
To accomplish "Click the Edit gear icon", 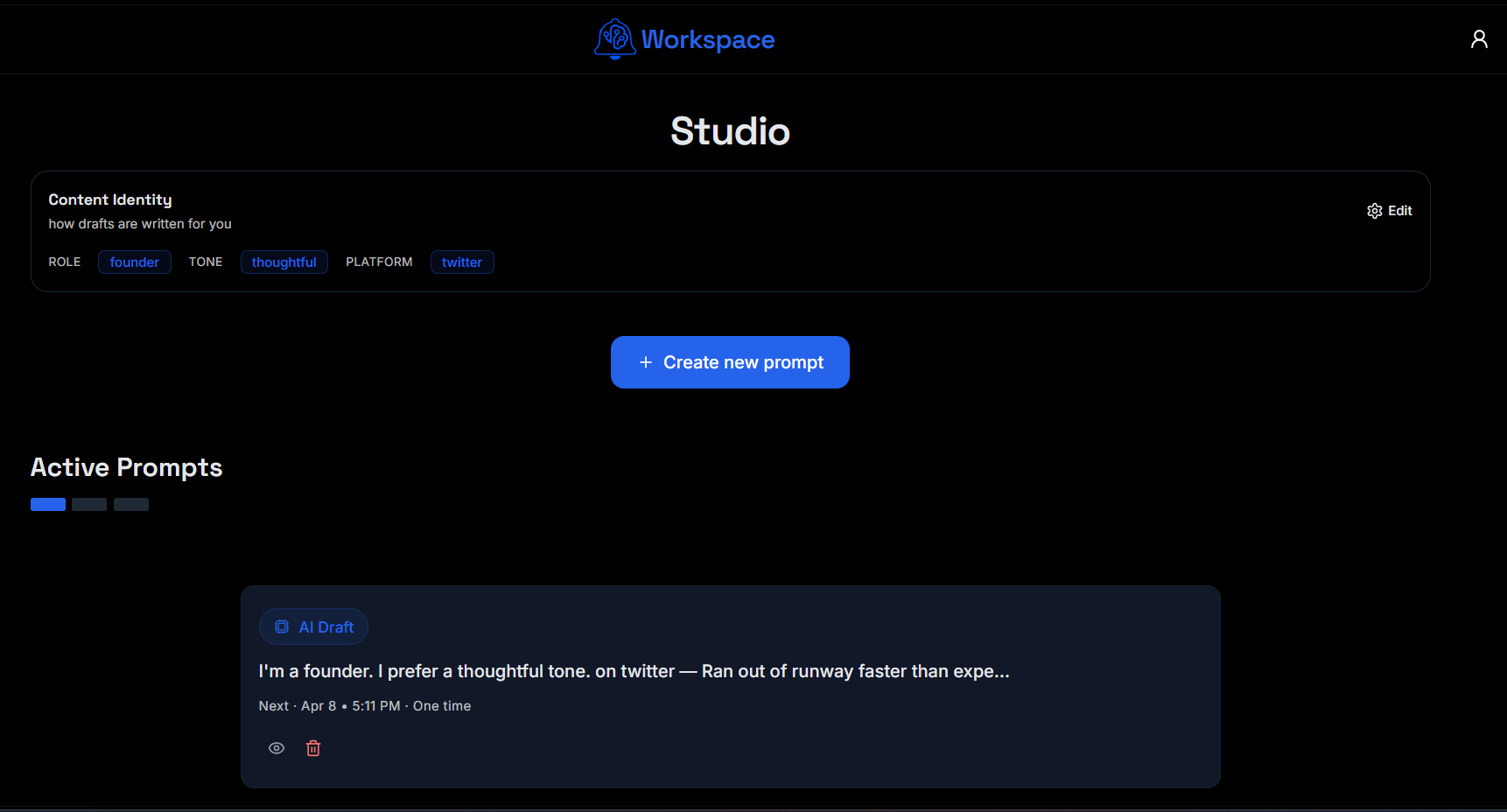I will click(1375, 211).
